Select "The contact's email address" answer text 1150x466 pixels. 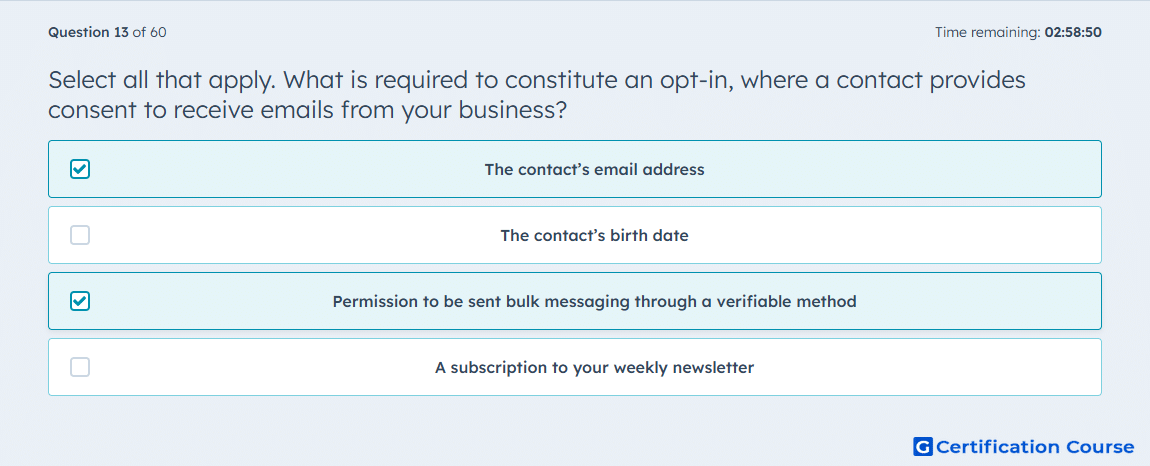594,170
